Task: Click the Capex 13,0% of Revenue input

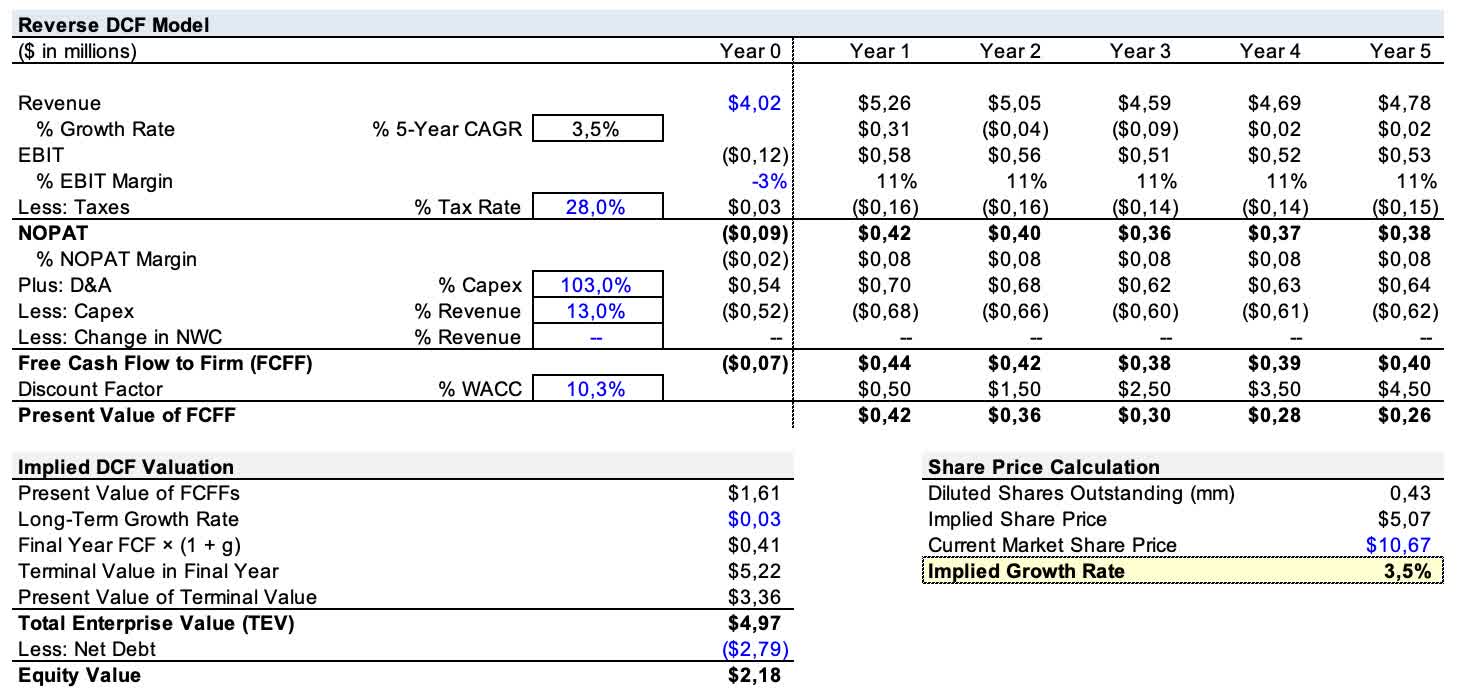Action: click(598, 311)
